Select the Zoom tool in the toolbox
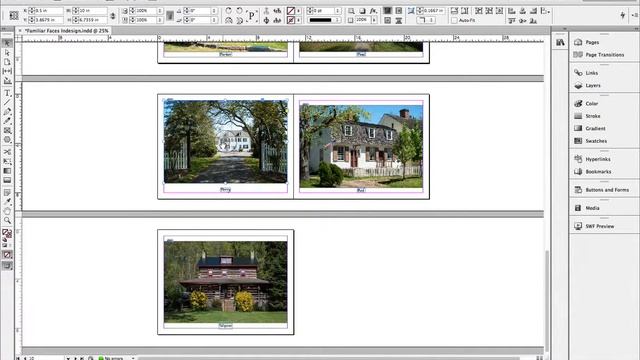Viewport: 640px width, 360px height. coord(7,220)
